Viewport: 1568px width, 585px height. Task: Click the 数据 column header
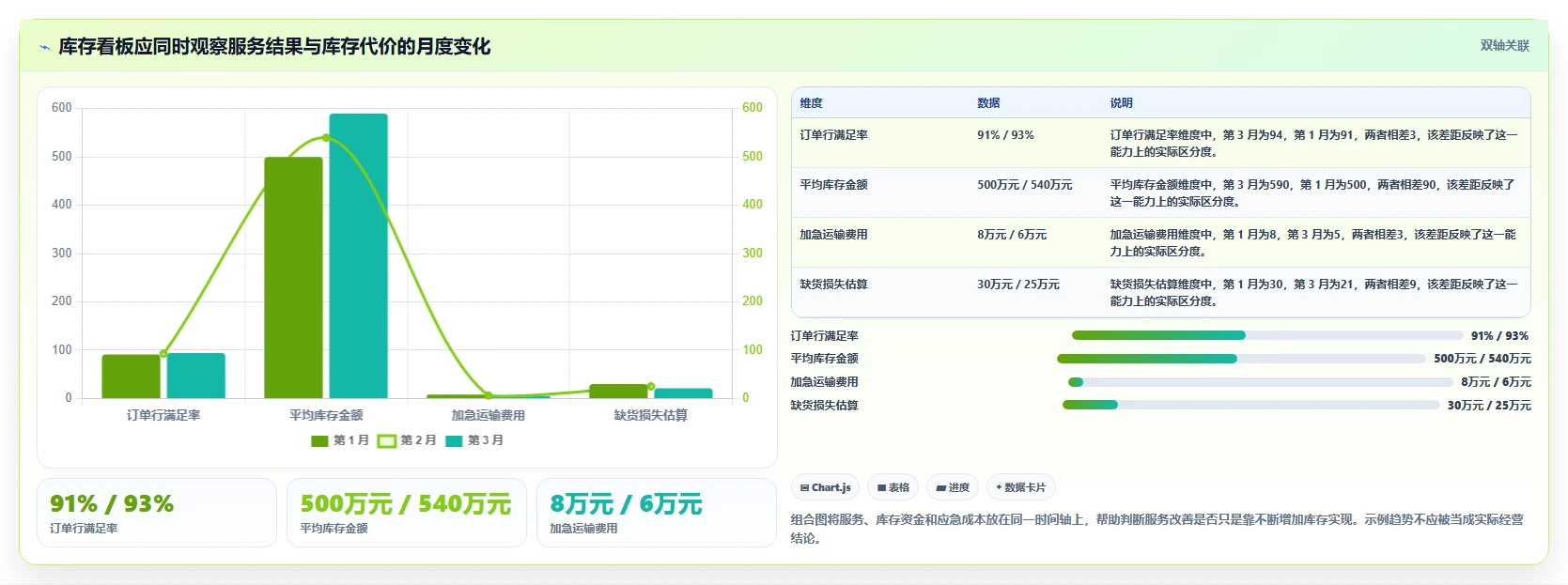pos(988,103)
